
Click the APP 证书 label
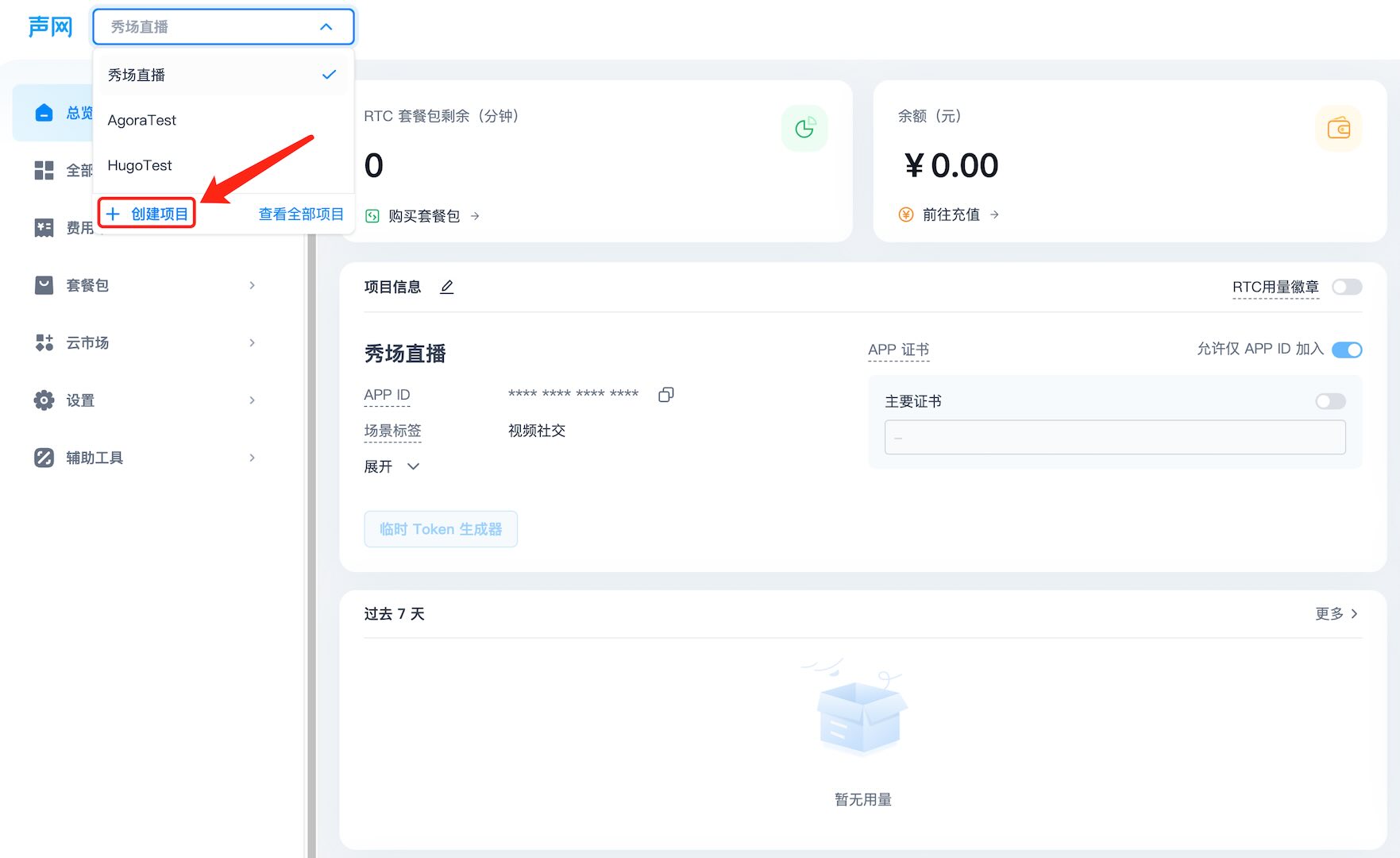click(x=898, y=350)
